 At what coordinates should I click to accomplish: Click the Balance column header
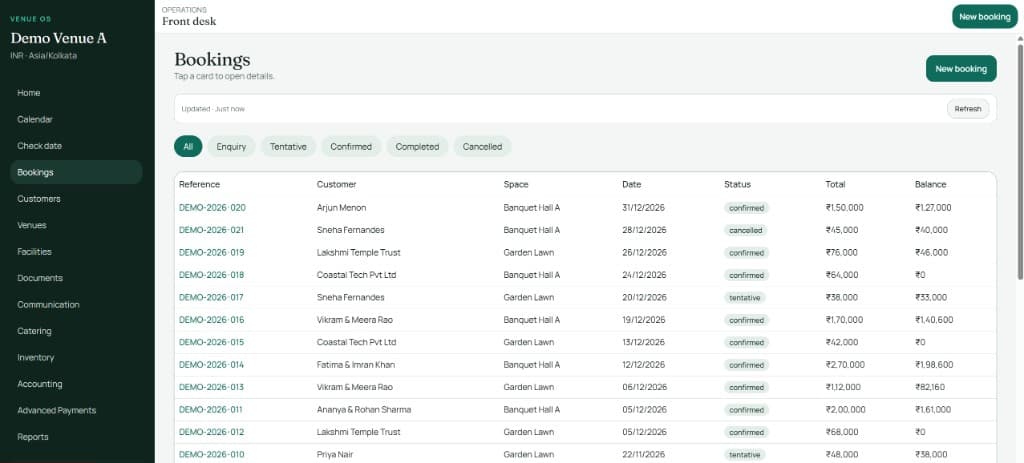930,184
